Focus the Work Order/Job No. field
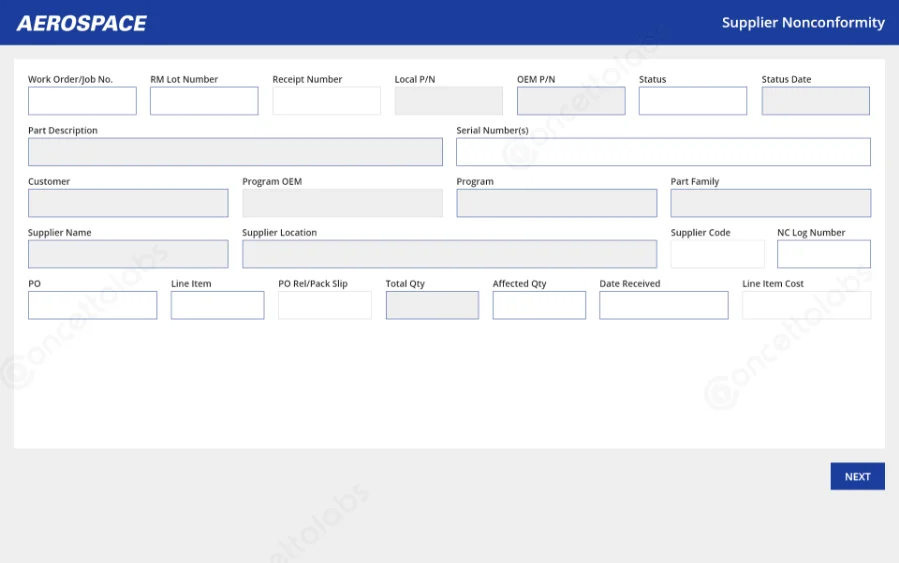 [x=82, y=101]
